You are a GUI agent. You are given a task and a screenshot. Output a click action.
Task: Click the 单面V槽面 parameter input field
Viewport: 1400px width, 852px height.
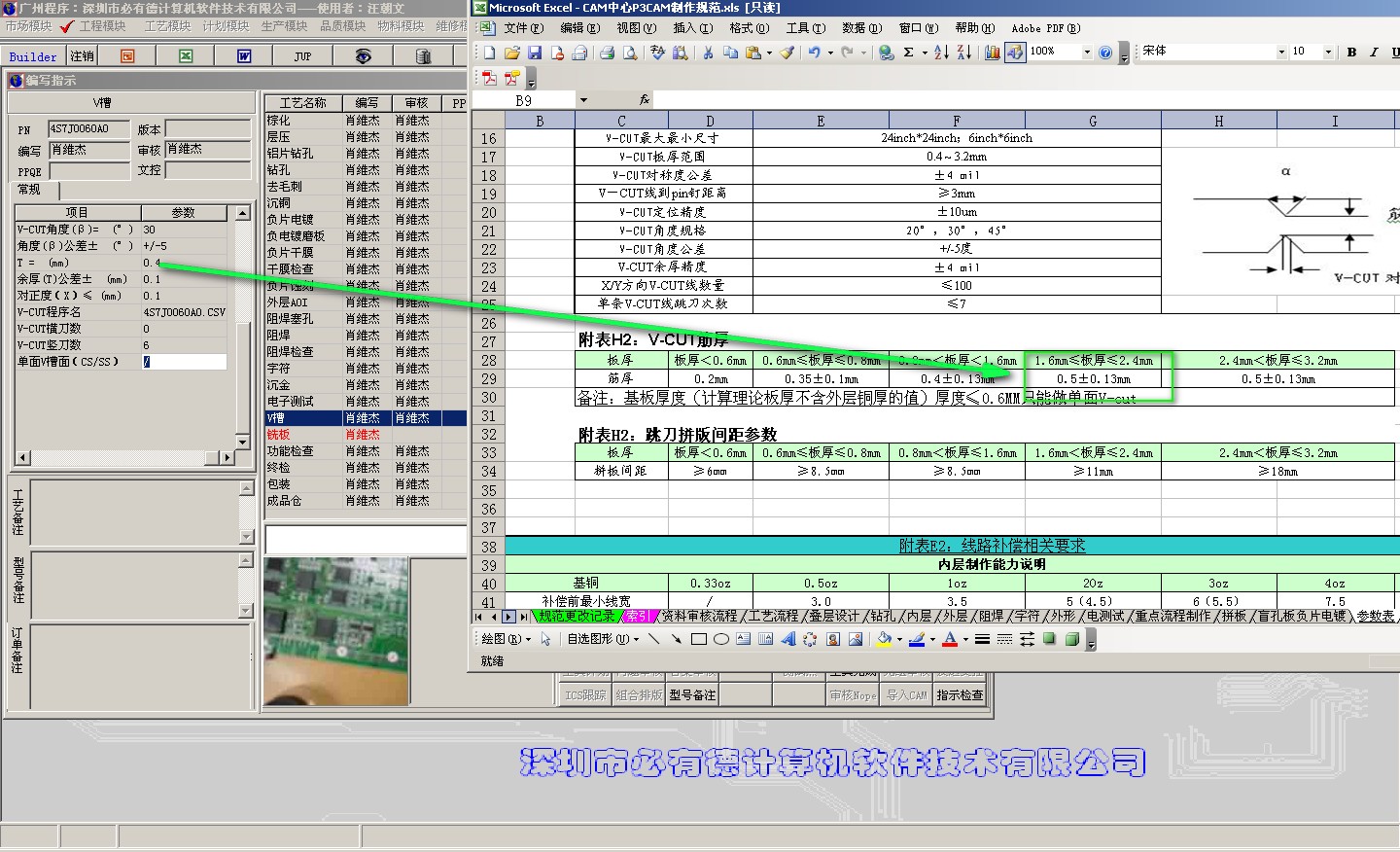point(184,361)
